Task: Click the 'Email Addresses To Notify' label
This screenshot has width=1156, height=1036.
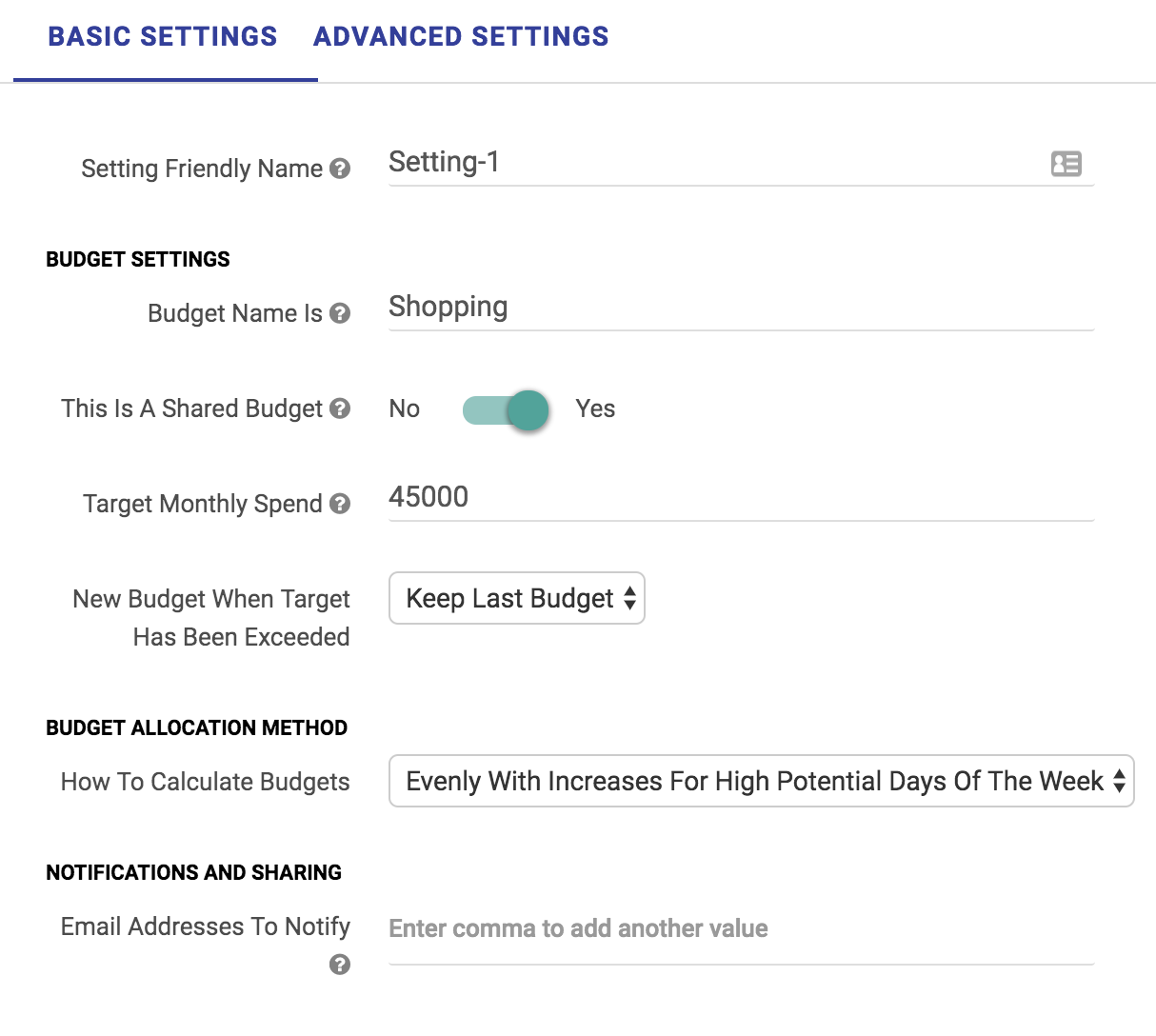Action: 206,926
